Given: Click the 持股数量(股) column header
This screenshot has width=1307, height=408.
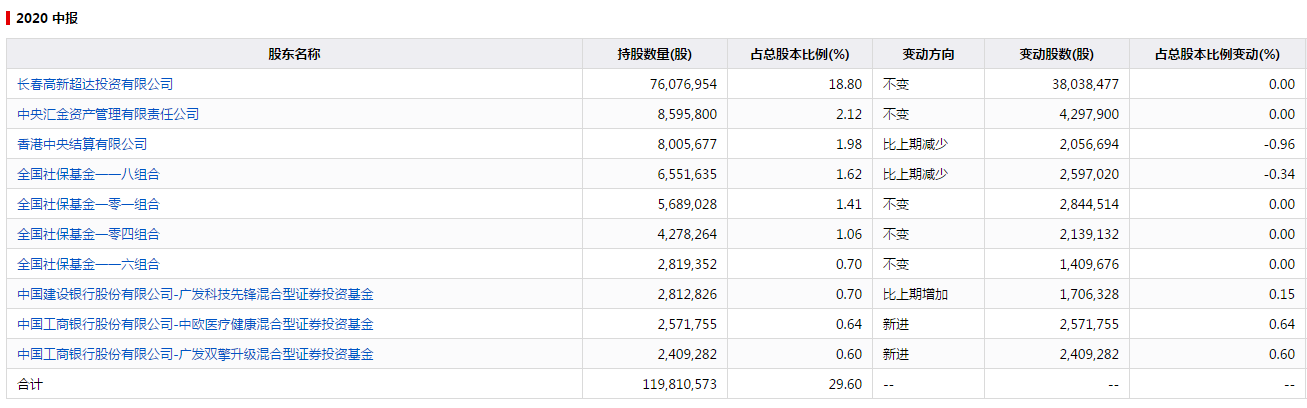Looking at the screenshot, I should tap(655, 54).
